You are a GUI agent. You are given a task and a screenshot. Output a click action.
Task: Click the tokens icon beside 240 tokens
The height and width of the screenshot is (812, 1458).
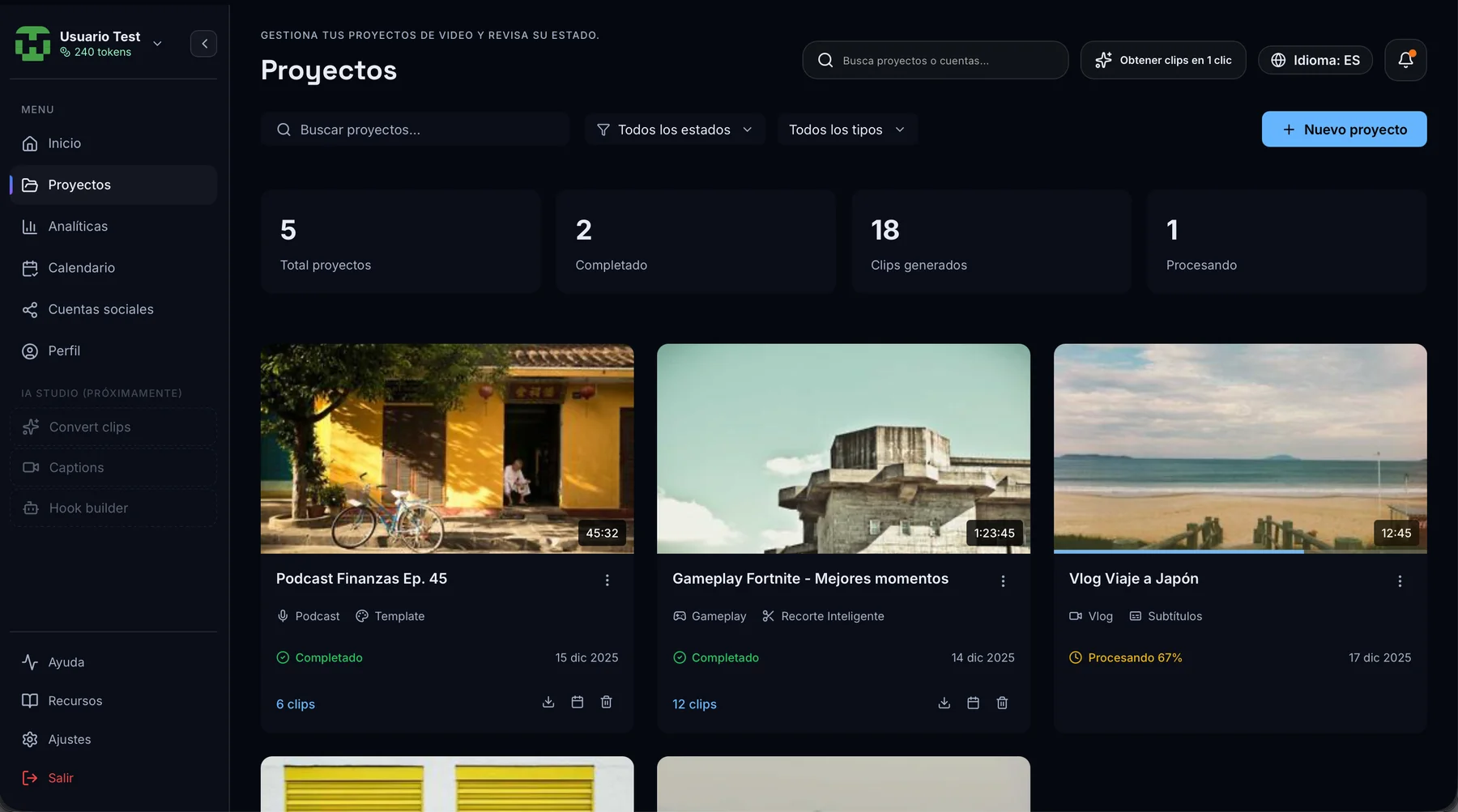click(65, 52)
